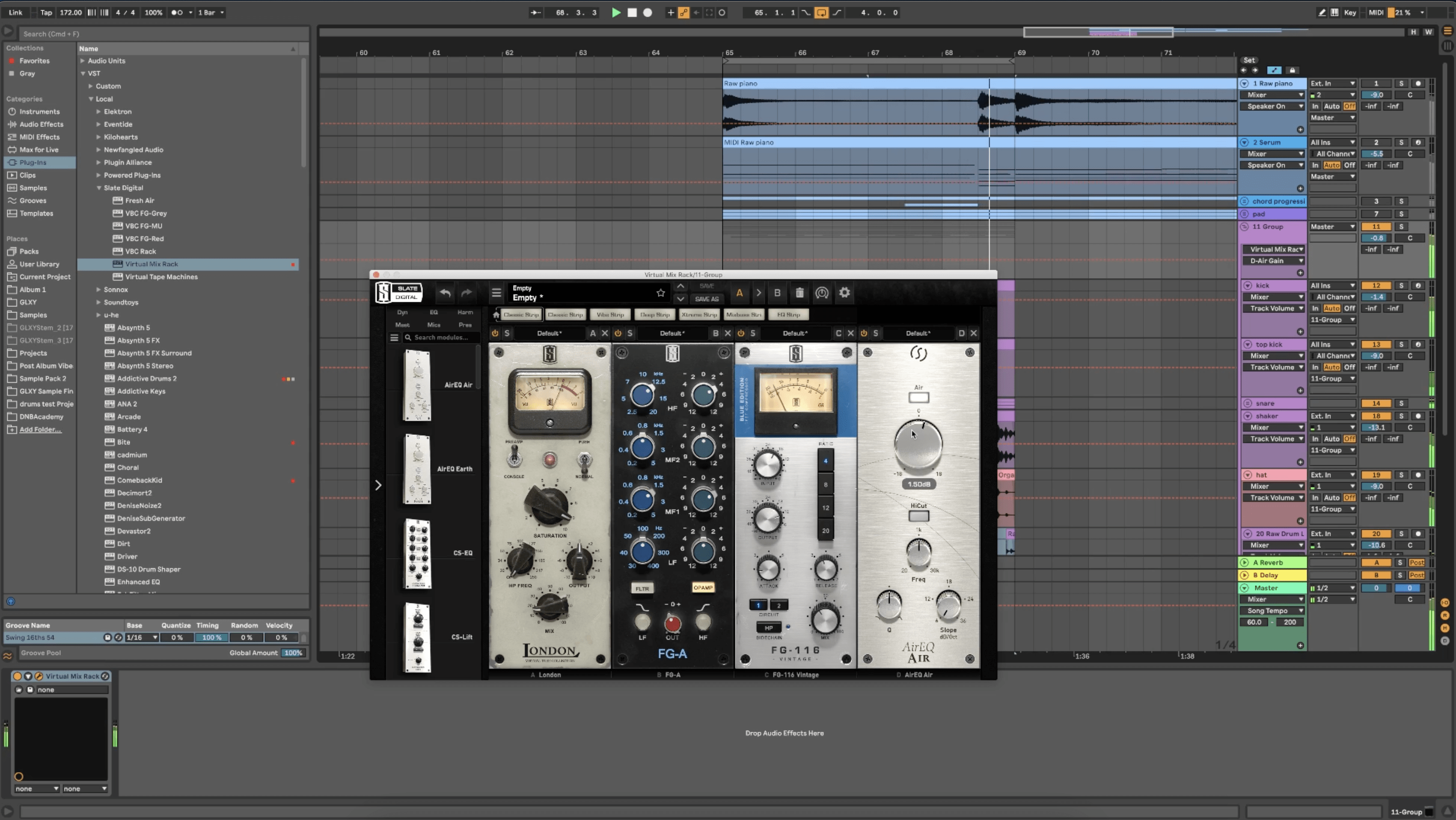Toggle the 2 Serum track activator
Image resolution: width=1456 pixels, height=820 pixels.
point(1376,143)
